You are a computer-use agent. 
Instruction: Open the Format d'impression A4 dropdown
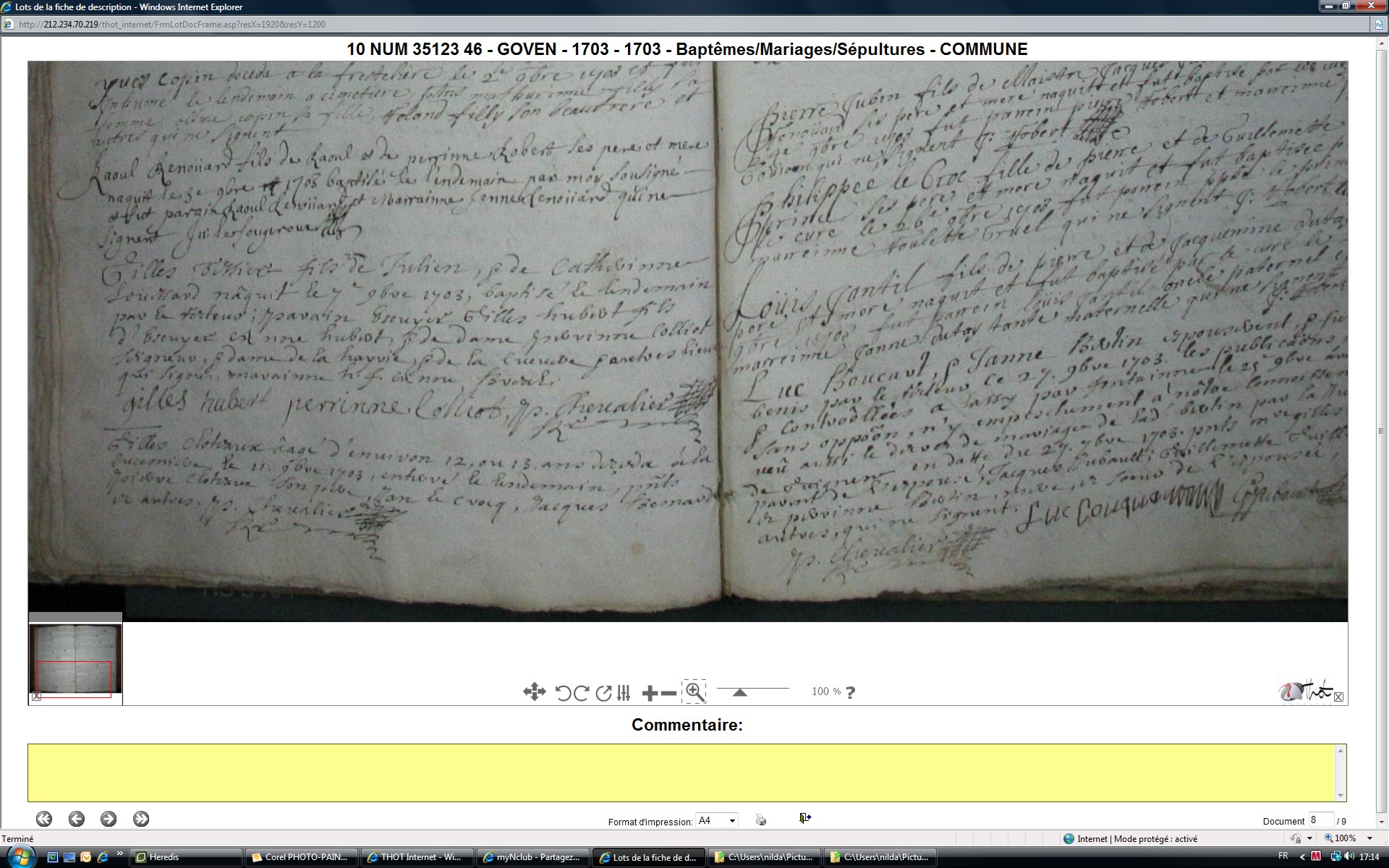point(732,820)
